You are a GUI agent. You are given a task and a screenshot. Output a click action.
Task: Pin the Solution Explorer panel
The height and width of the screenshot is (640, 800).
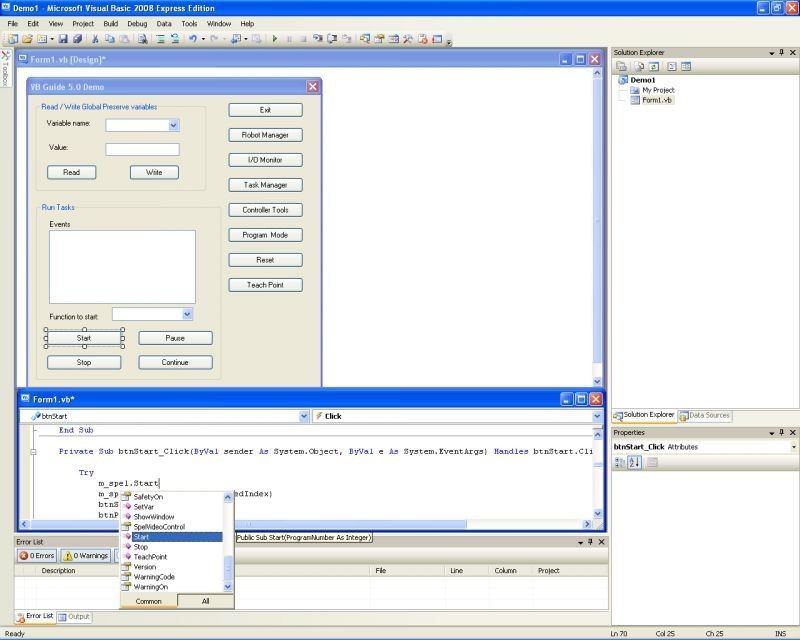(781, 52)
